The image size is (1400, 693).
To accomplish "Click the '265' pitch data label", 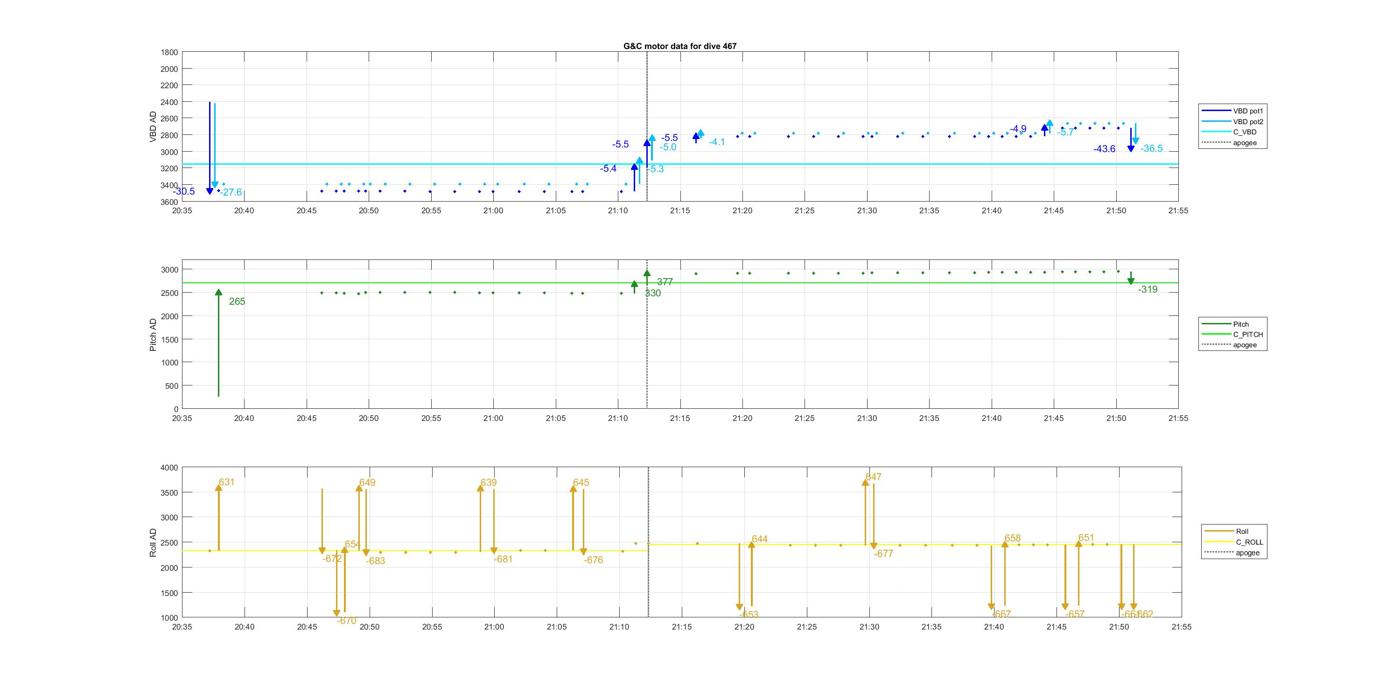I will click(237, 301).
